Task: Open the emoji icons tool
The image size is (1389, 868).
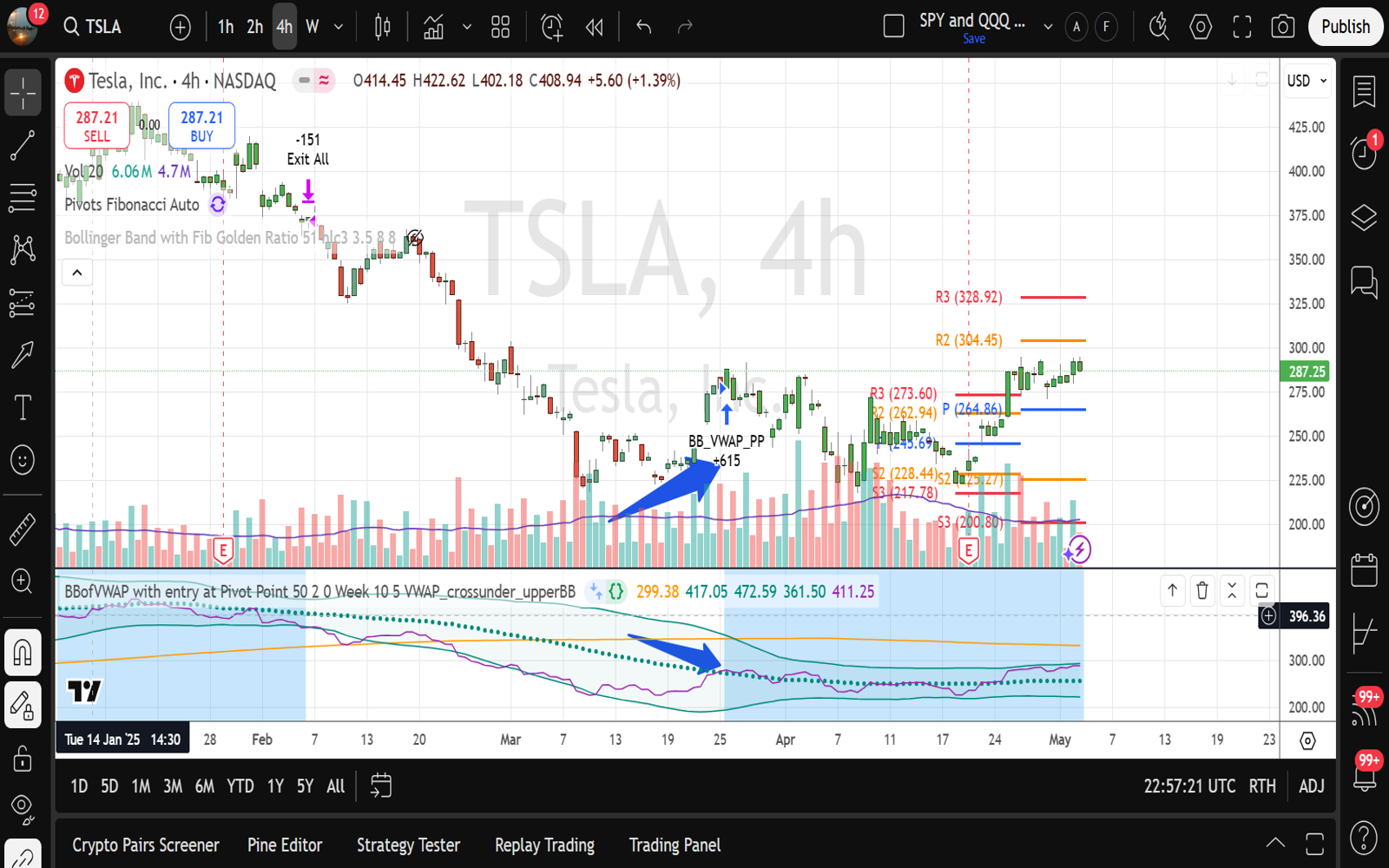Action: click(23, 459)
